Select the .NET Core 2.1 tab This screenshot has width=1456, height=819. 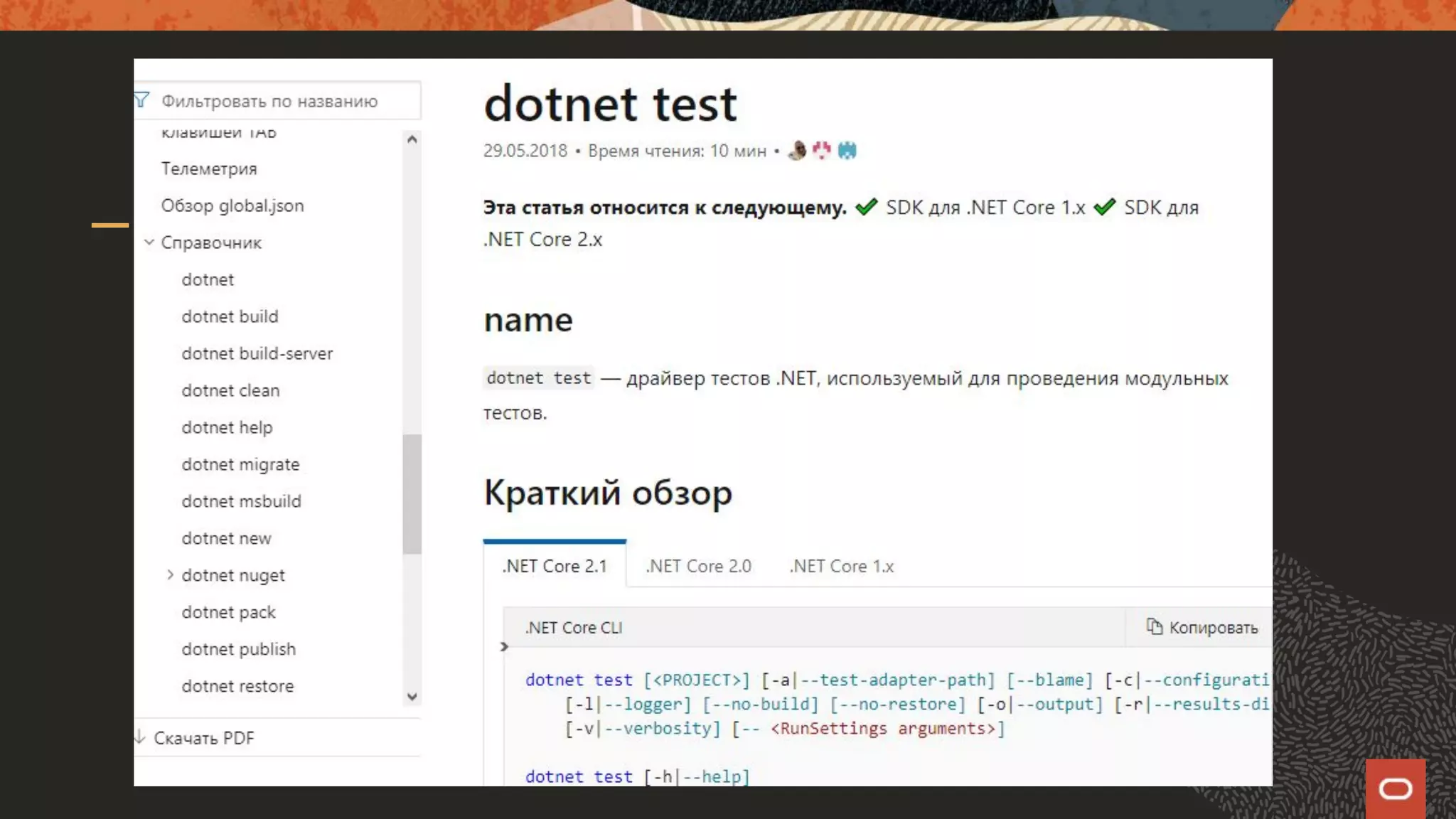(x=555, y=566)
